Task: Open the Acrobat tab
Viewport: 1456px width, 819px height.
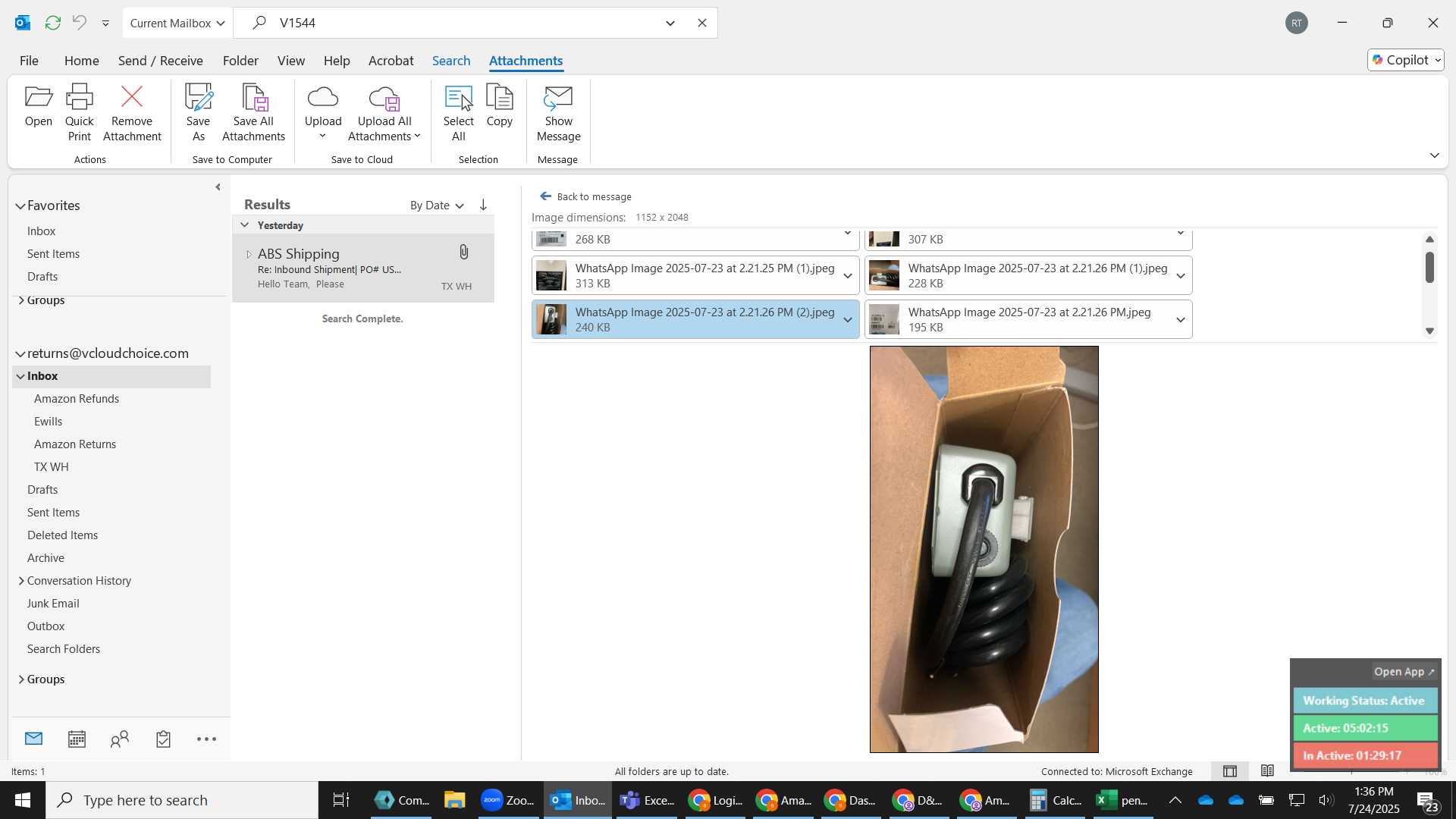Action: pyautogui.click(x=391, y=61)
